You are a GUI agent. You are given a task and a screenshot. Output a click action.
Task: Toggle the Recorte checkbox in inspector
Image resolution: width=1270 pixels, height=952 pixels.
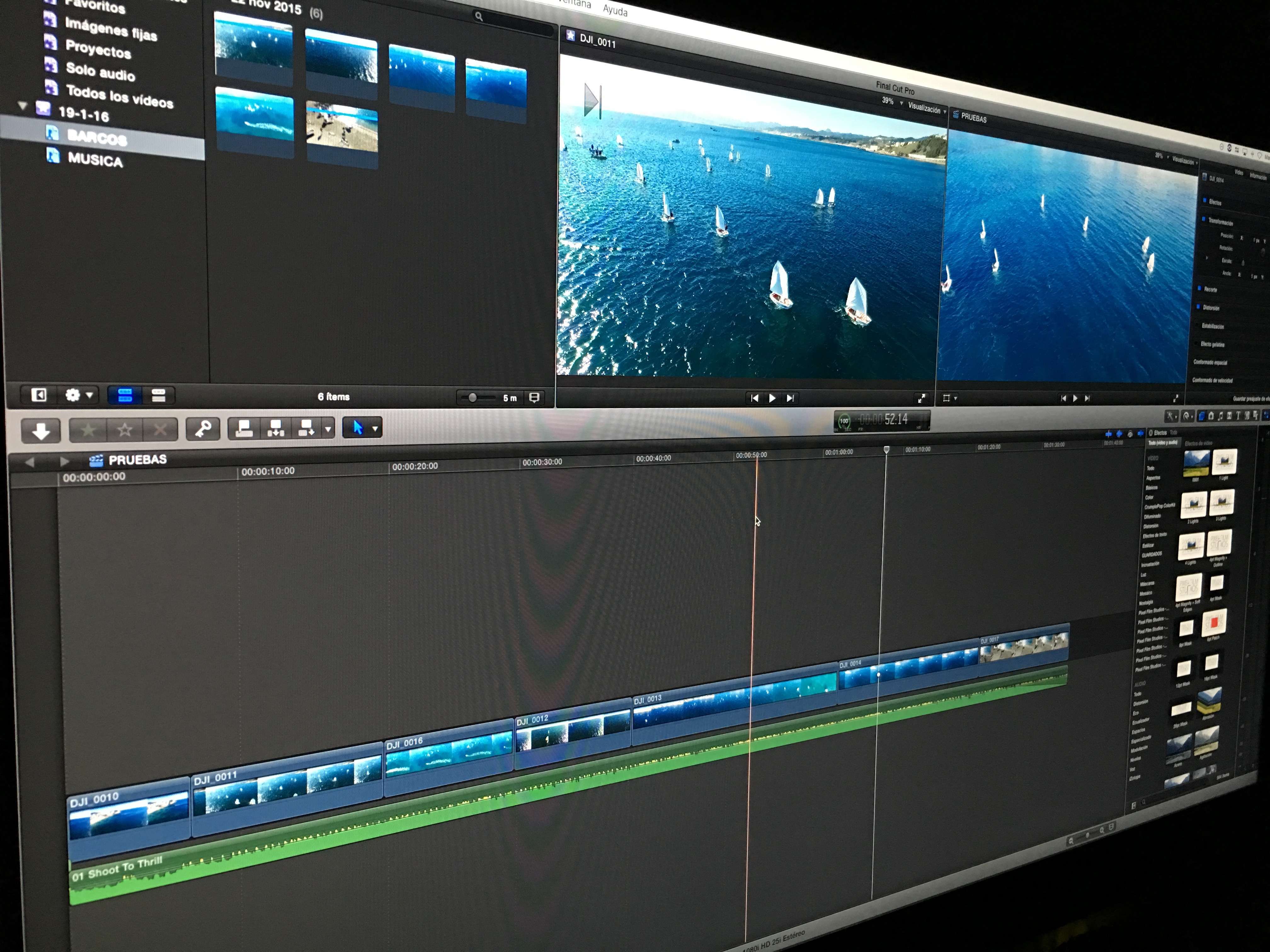[x=1199, y=289]
